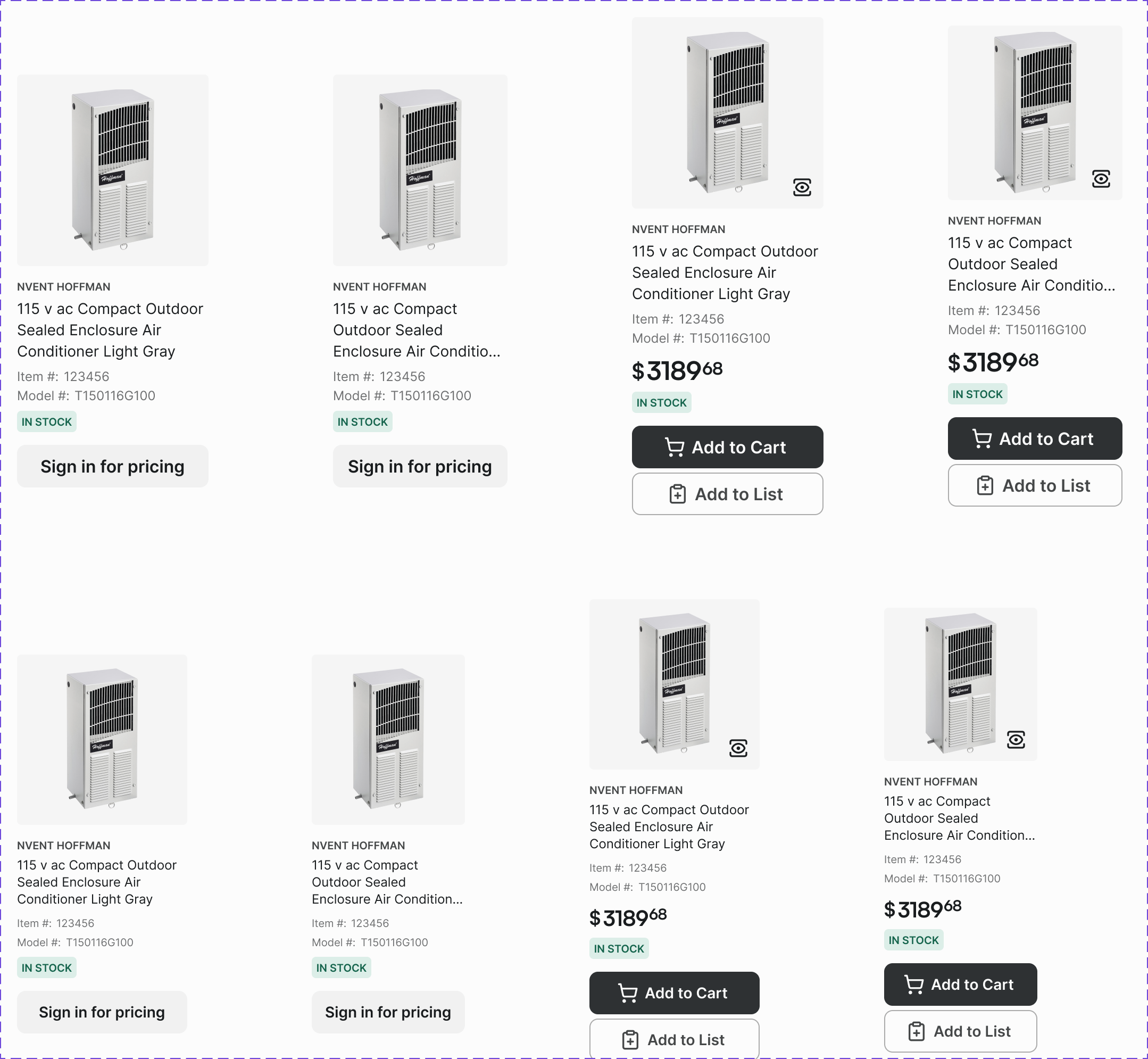Open quick view on small full-title priced card

738,748
